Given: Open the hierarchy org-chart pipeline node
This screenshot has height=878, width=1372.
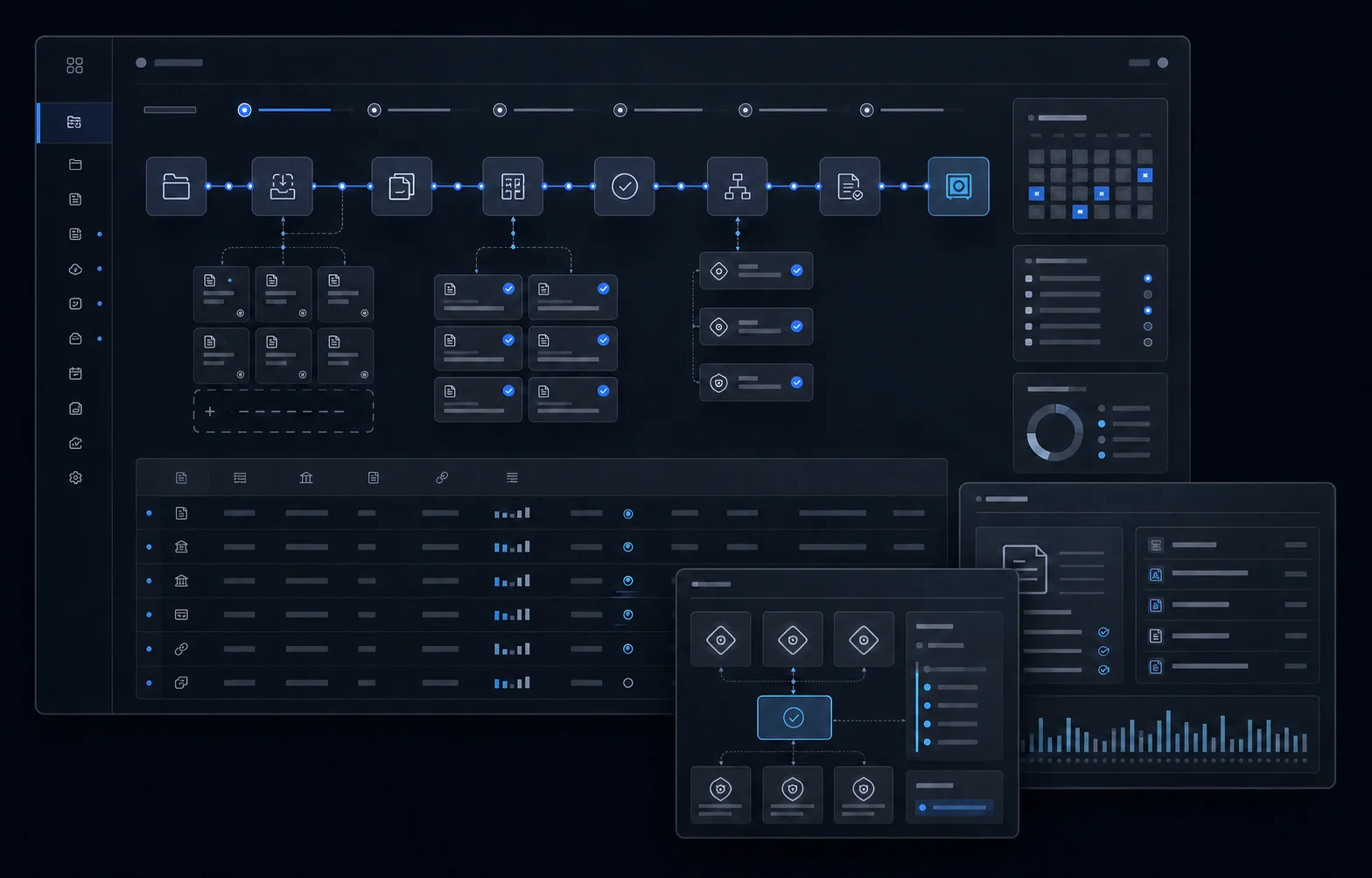Looking at the screenshot, I should 737,186.
